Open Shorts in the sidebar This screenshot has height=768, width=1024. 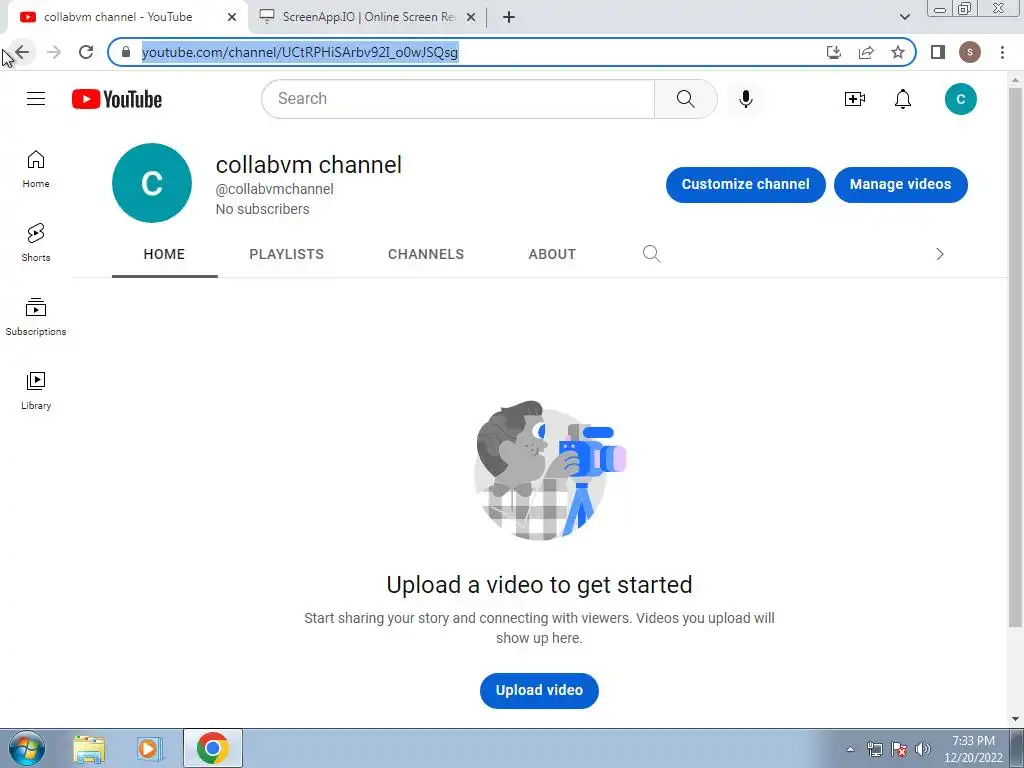(36, 242)
